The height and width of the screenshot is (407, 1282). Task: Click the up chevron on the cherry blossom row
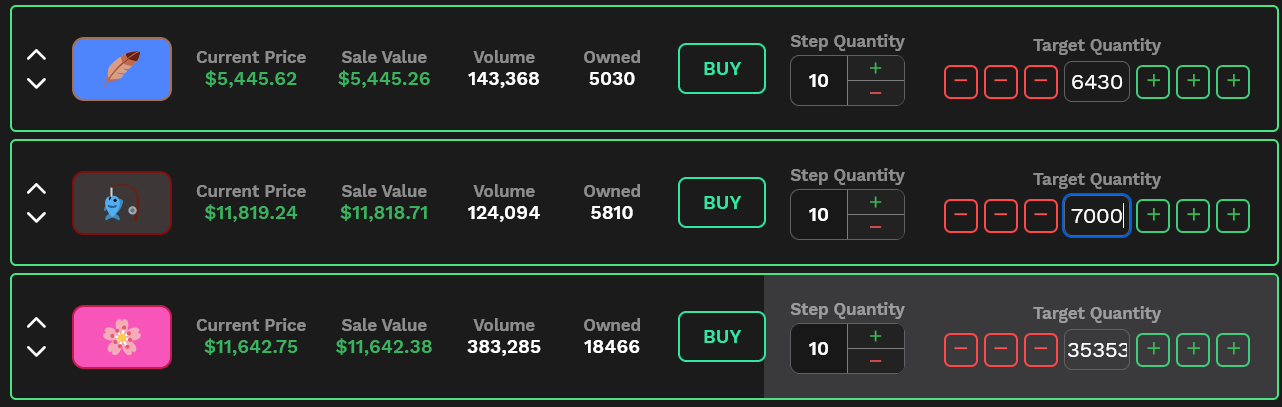36,323
